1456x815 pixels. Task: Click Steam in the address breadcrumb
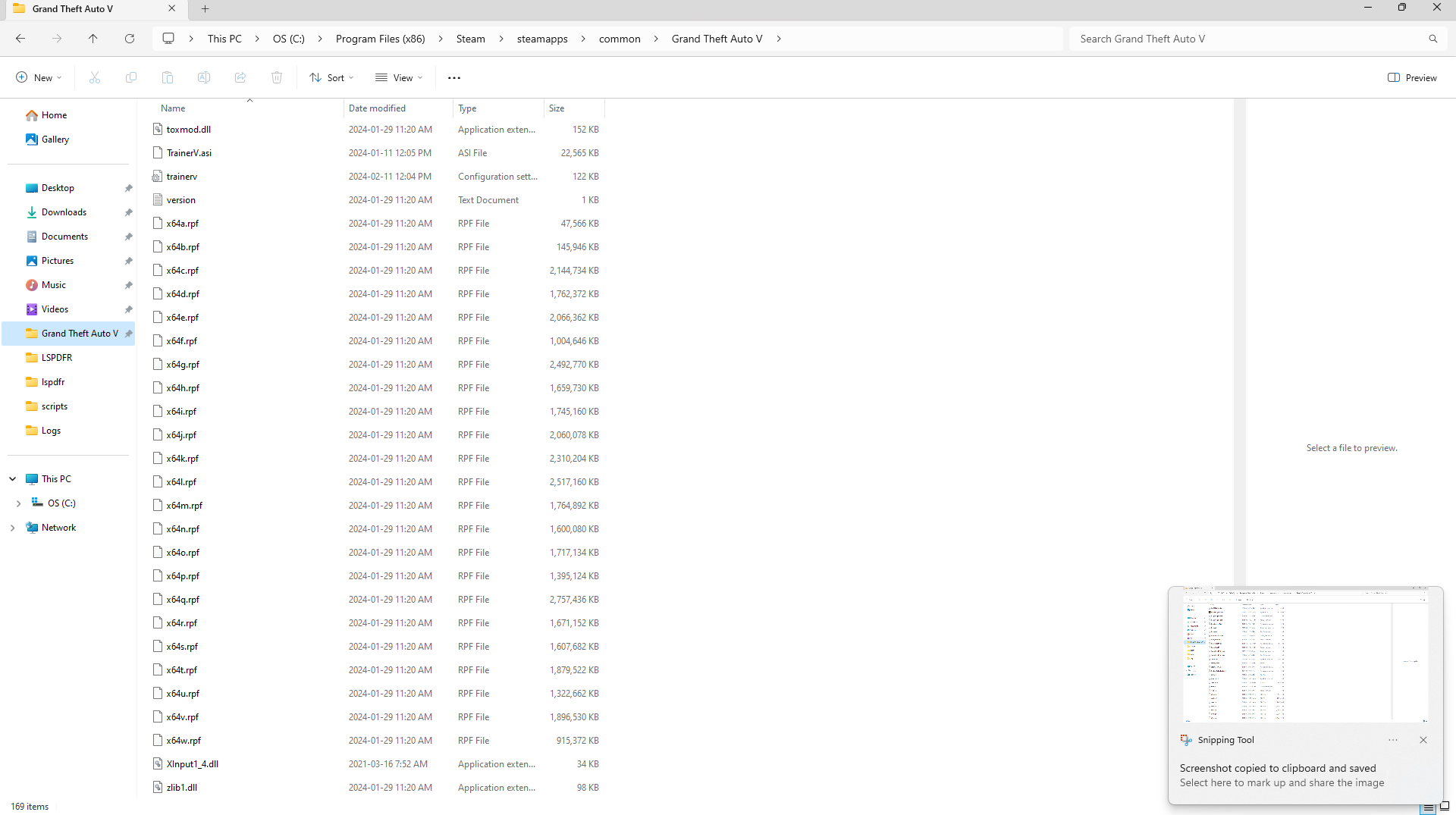(470, 39)
